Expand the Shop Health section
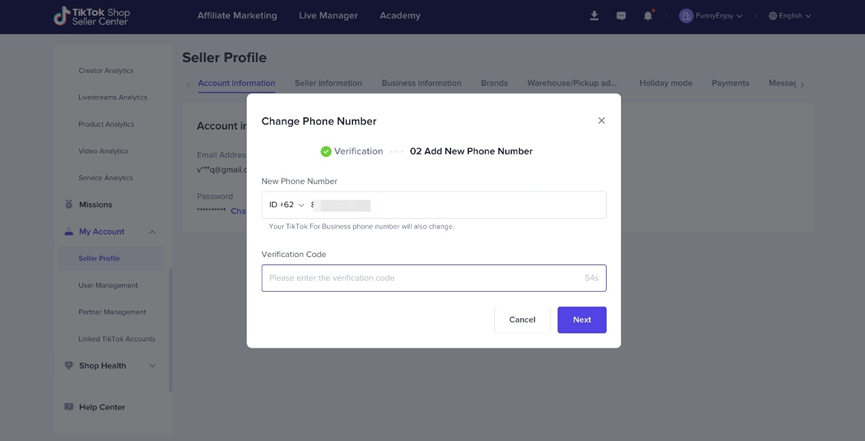 152,366
